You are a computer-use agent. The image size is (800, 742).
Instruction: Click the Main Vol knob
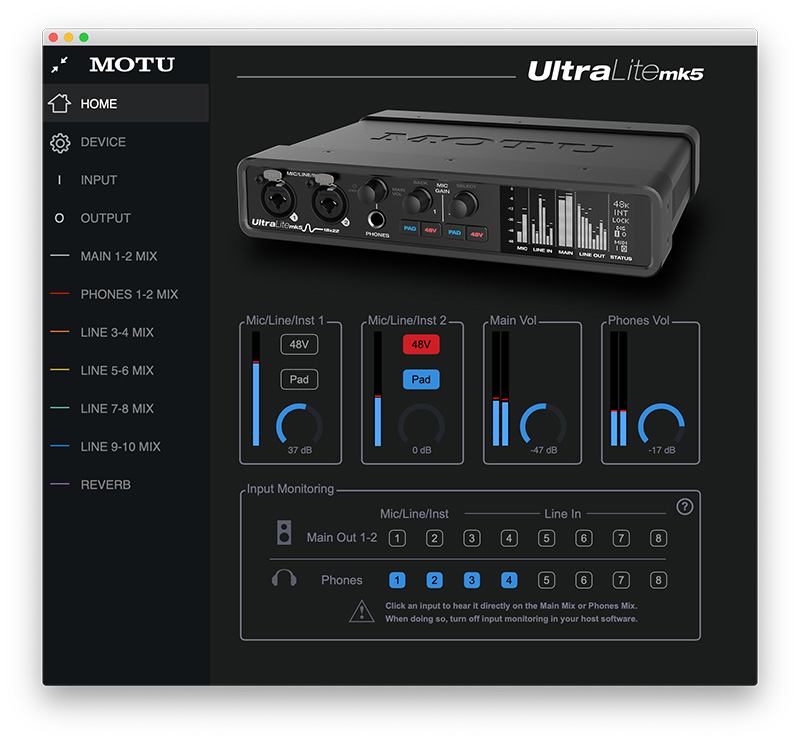(x=543, y=425)
